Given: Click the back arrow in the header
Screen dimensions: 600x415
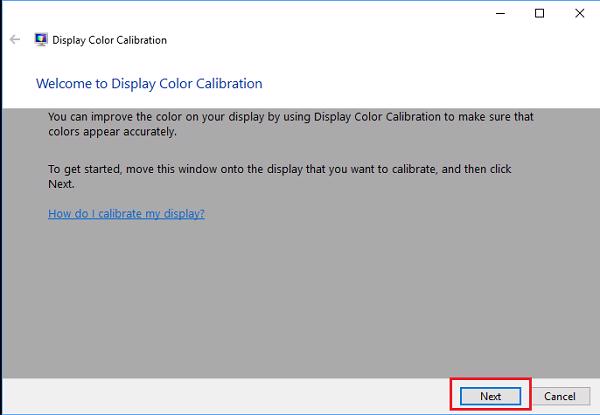Looking at the screenshot, I should tap(14, 40).
